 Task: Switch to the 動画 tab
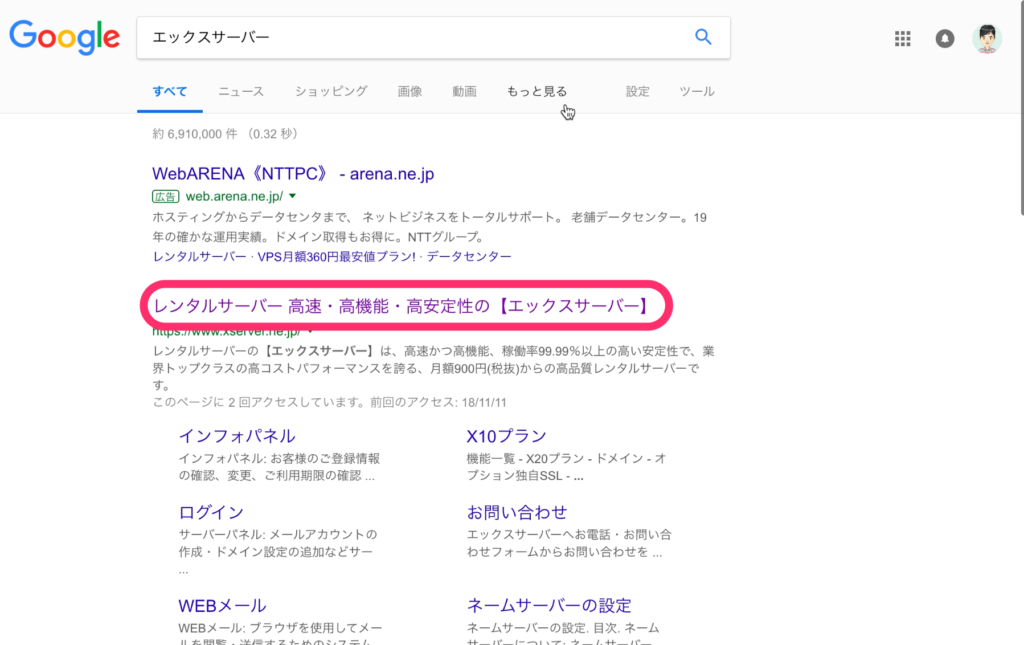pos(464,90)
